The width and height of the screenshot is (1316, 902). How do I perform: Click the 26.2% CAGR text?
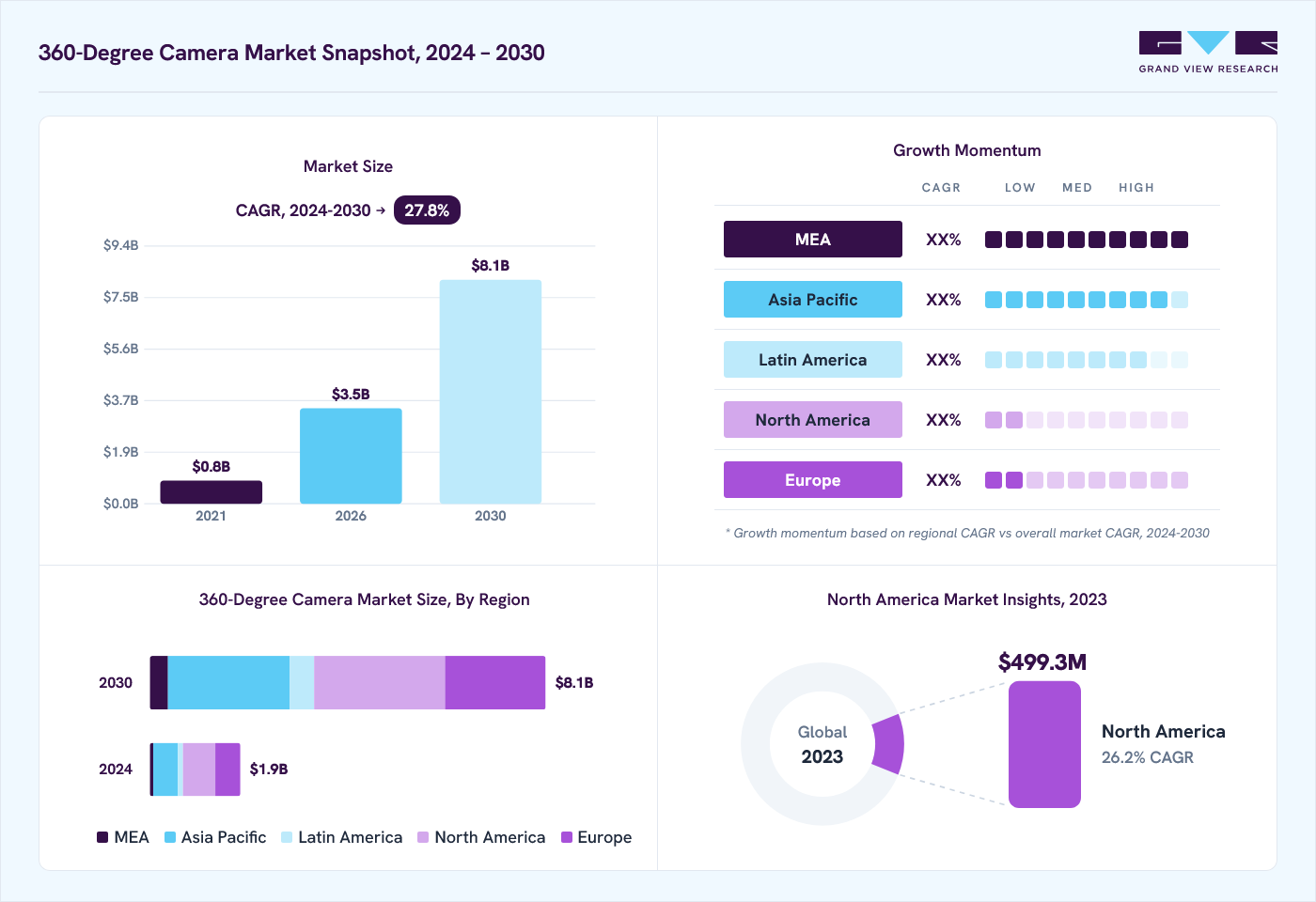1148,757
